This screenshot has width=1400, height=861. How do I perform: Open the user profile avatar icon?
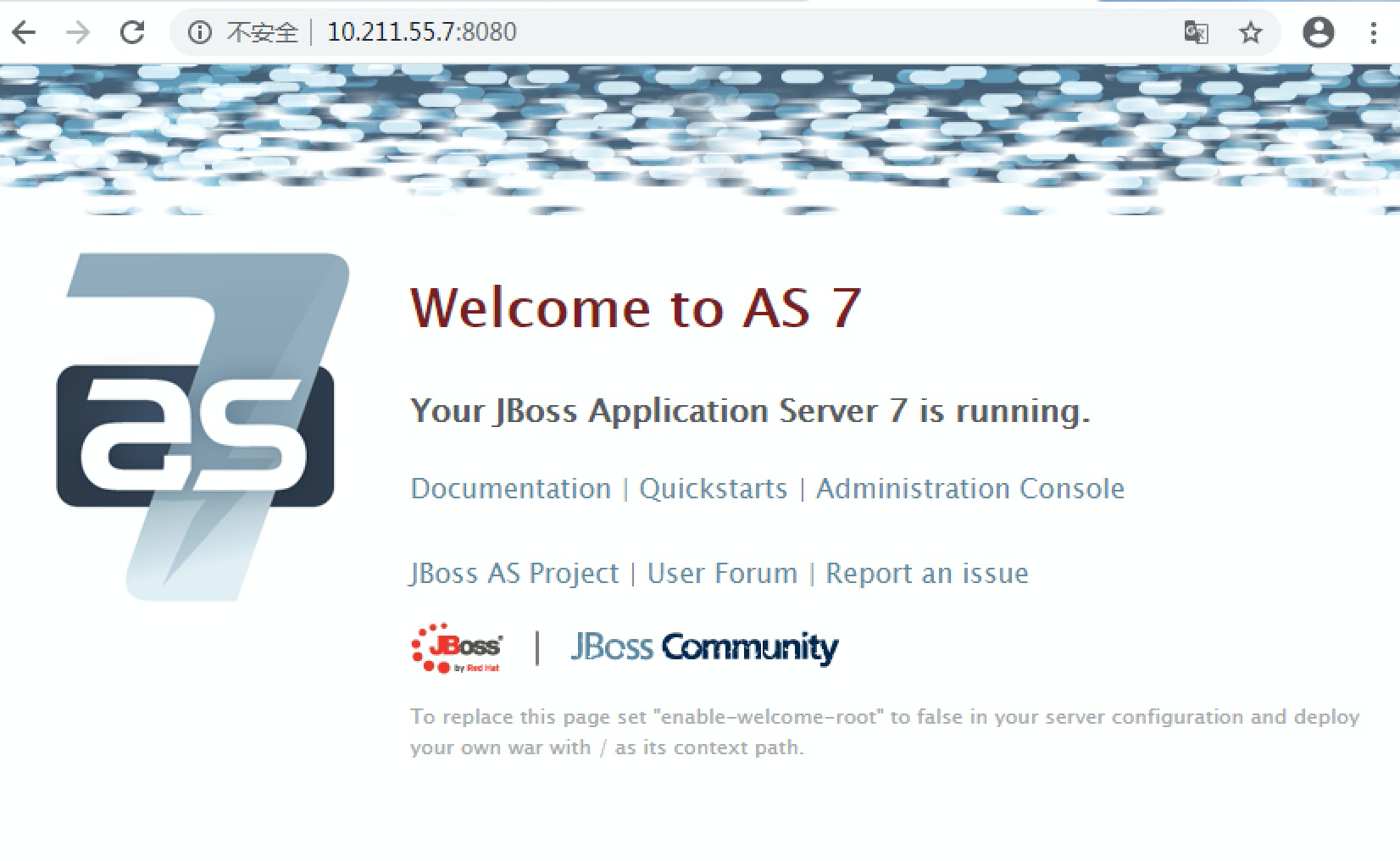1318,33
